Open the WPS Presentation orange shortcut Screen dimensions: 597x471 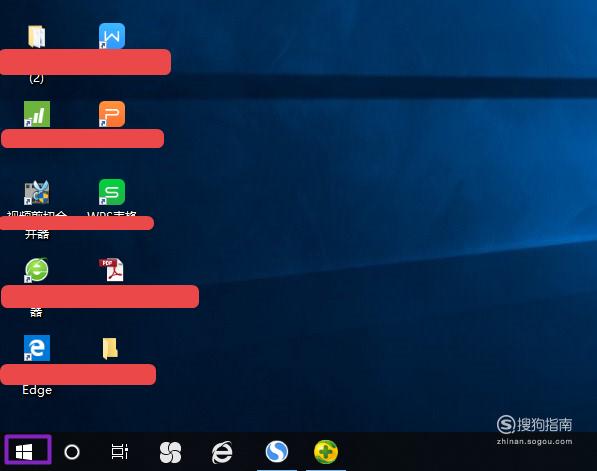tap(112, 114)
